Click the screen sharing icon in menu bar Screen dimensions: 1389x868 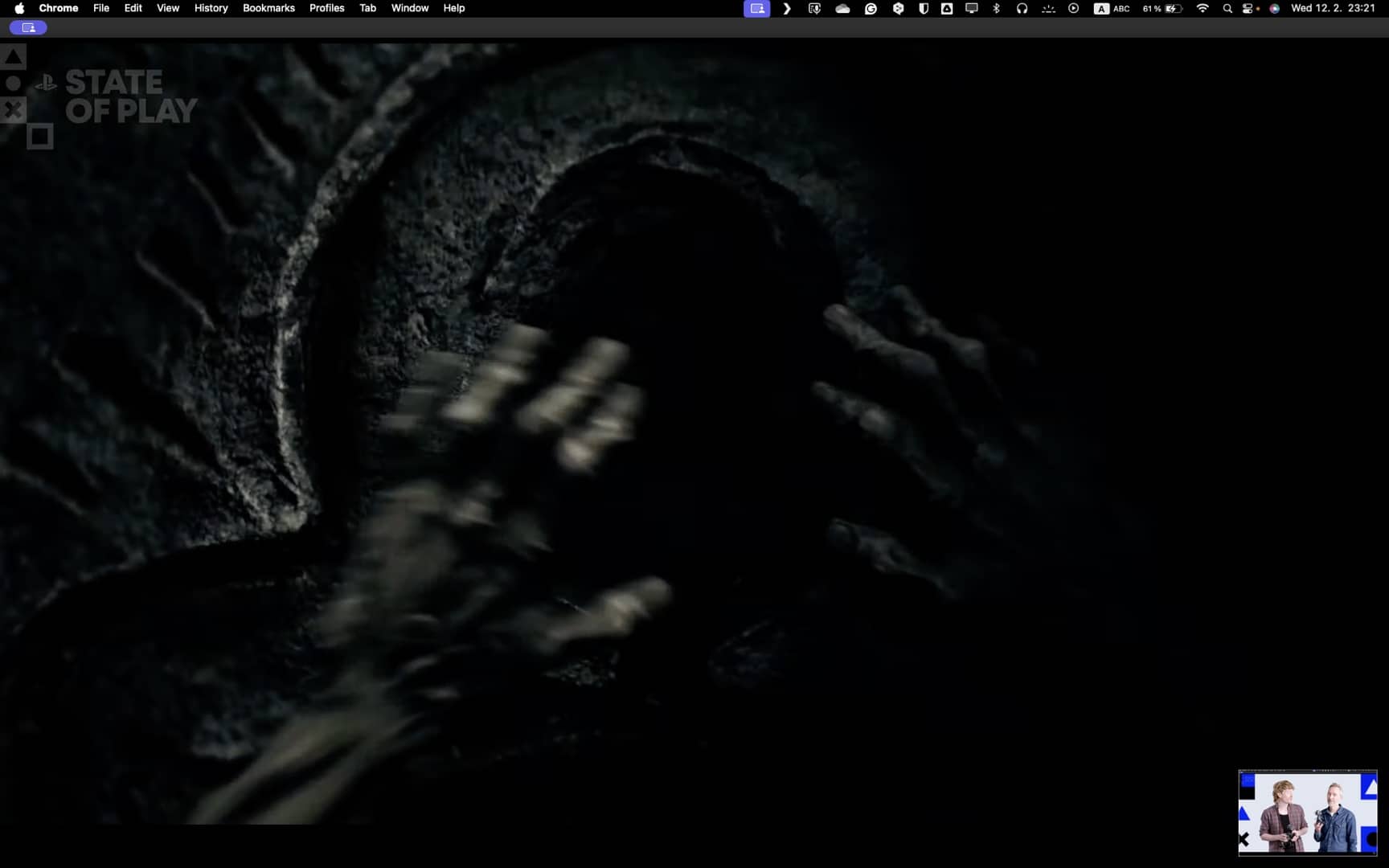pyautogui.click(x=756, y=9)
